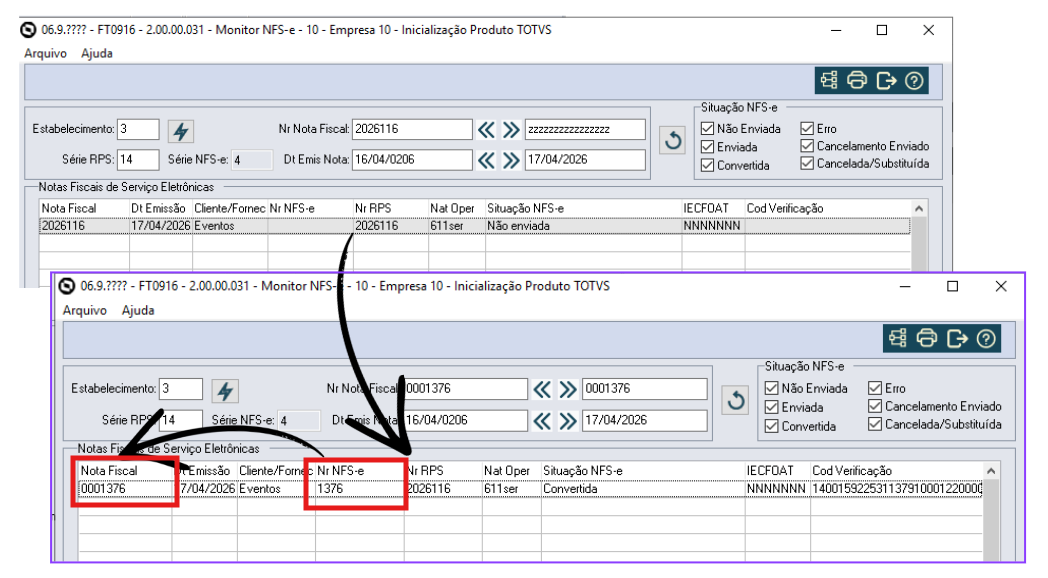Open Ajuda menu in front window
Image resolution: width=1048 pixels, height=578 pixels.
(x=138, y=310)
